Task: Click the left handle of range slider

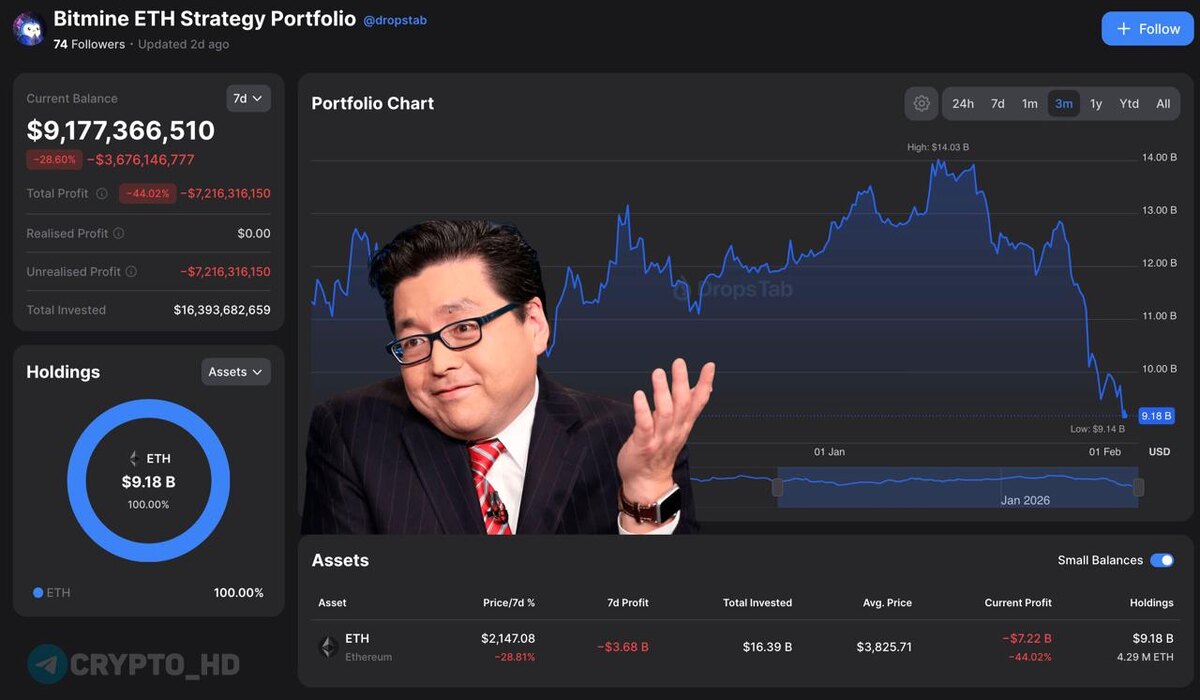Action: pyautogui.click(x=777, y=488)
